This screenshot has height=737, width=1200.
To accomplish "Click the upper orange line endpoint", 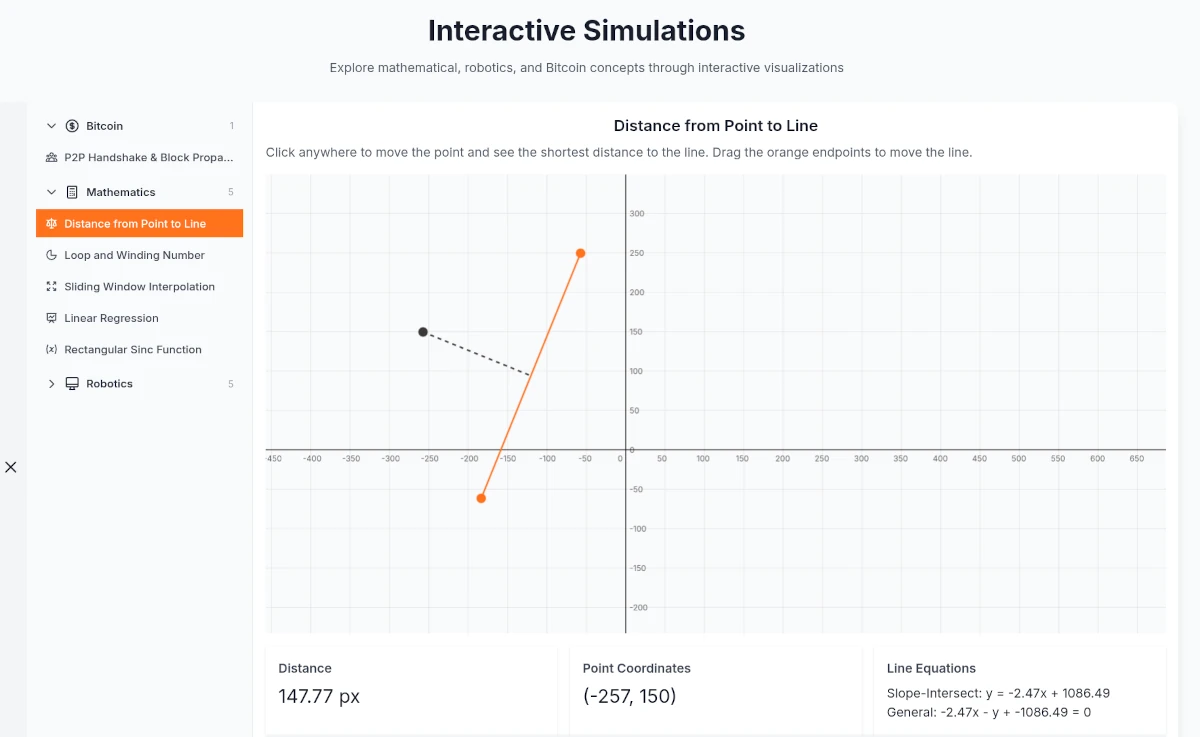I will coord(580,253).
